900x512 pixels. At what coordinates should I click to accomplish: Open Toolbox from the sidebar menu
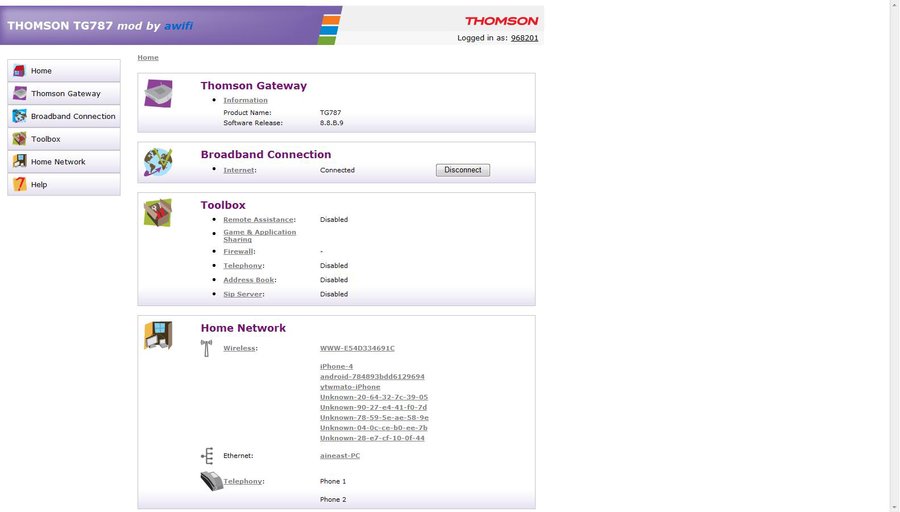(64, 138)
